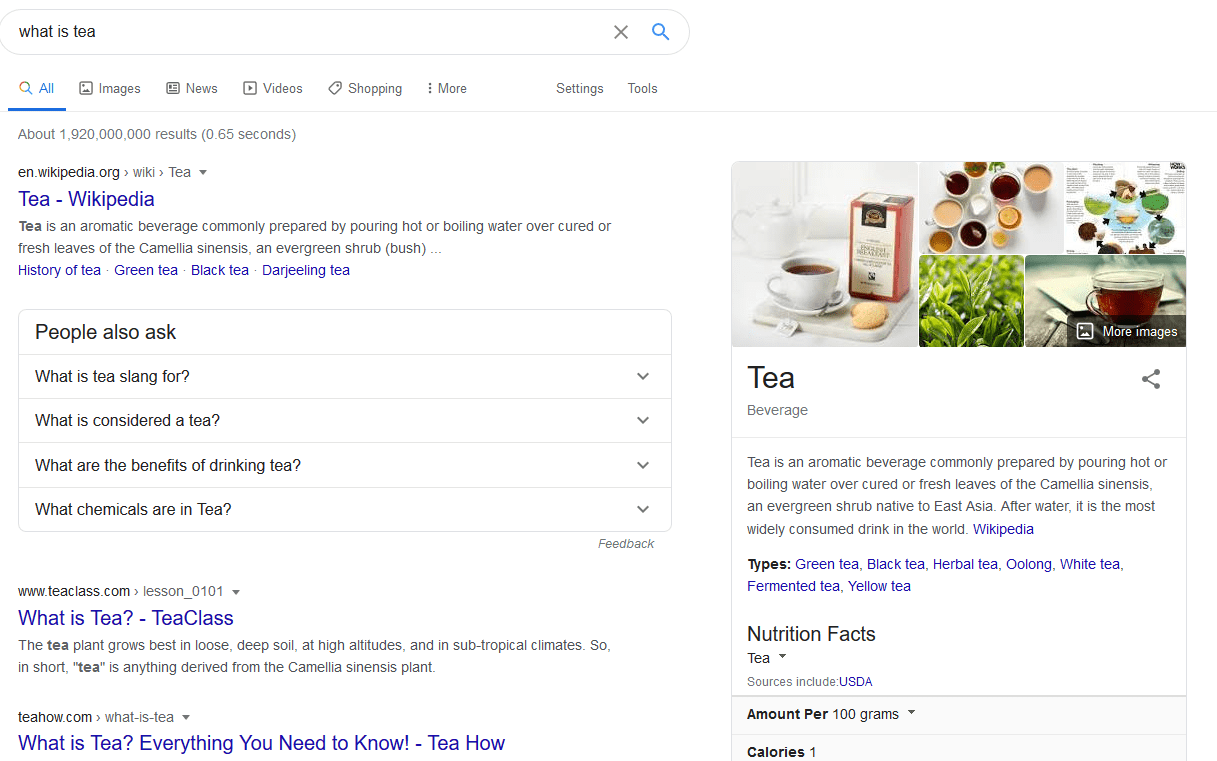Open the Tea dropdown under Nutrition Facts

[767, 658]
